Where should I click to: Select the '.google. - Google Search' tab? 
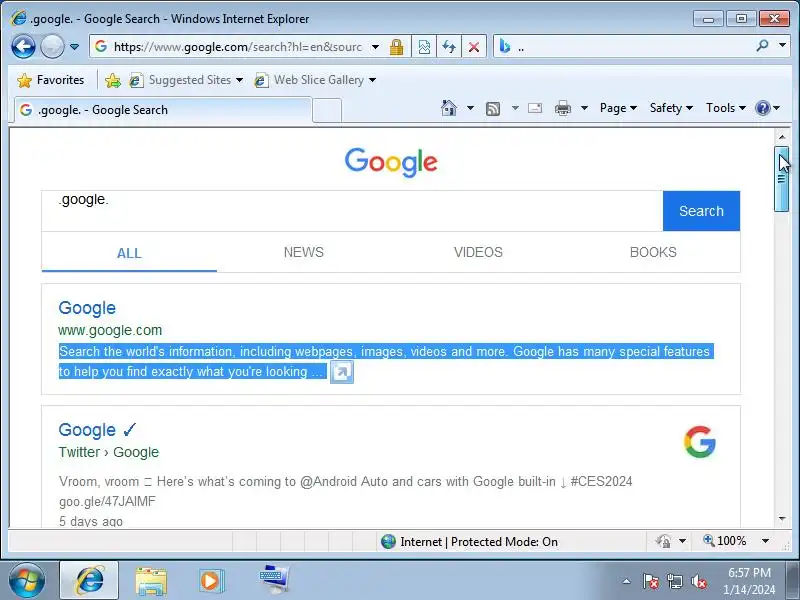[x=162, y=110]
